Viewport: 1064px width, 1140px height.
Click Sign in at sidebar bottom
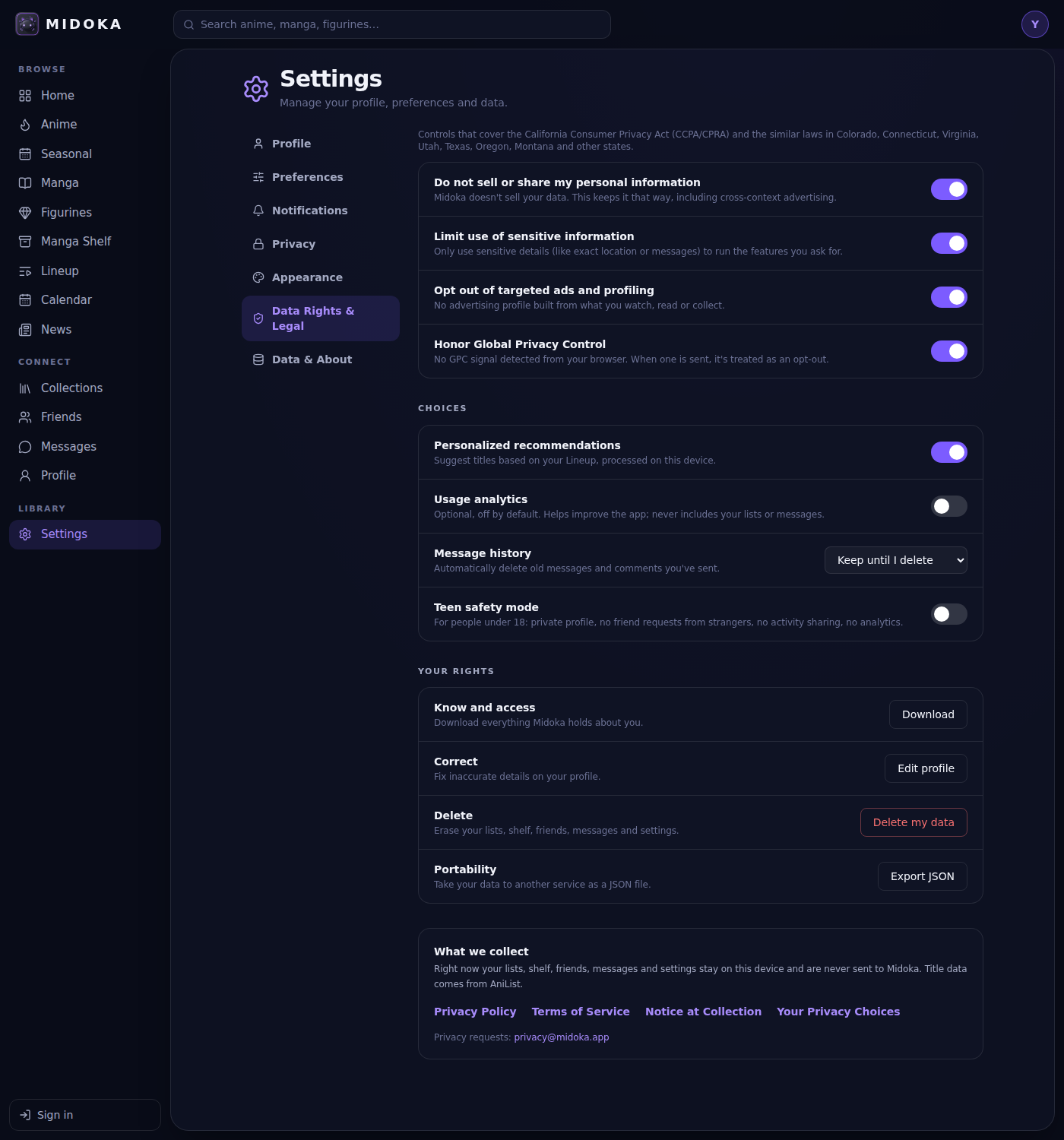pos(85,1115)
